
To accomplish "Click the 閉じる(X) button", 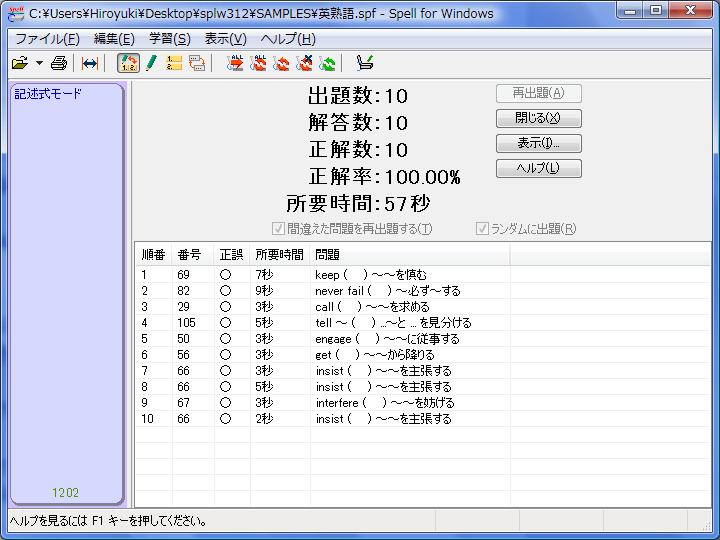I will point(539,118).
